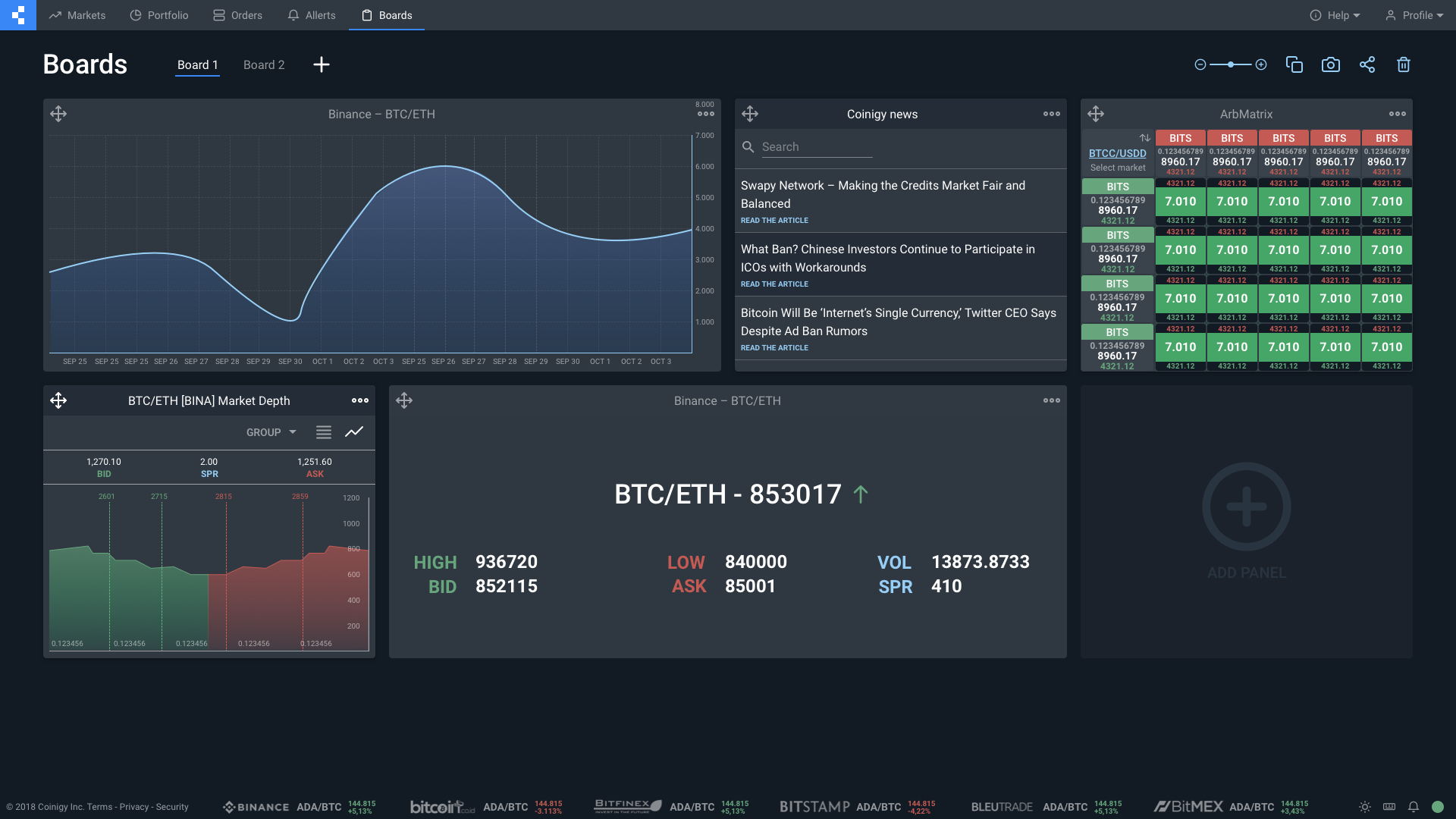Adjust the board zoom slider

[1230, 64]
